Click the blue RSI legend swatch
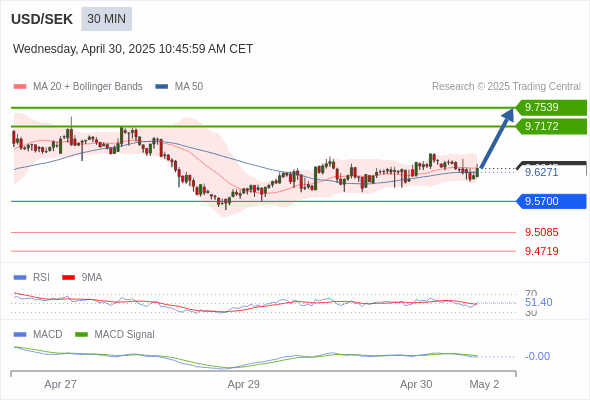Image resolution: width=590 pixels, height=400 pixels. tap(20, 278)
